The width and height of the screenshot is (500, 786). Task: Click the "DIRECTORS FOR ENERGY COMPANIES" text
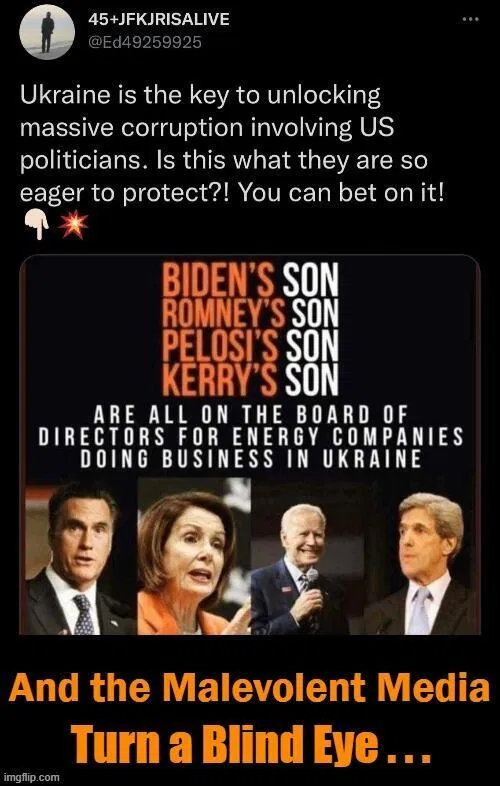(250, 438)
